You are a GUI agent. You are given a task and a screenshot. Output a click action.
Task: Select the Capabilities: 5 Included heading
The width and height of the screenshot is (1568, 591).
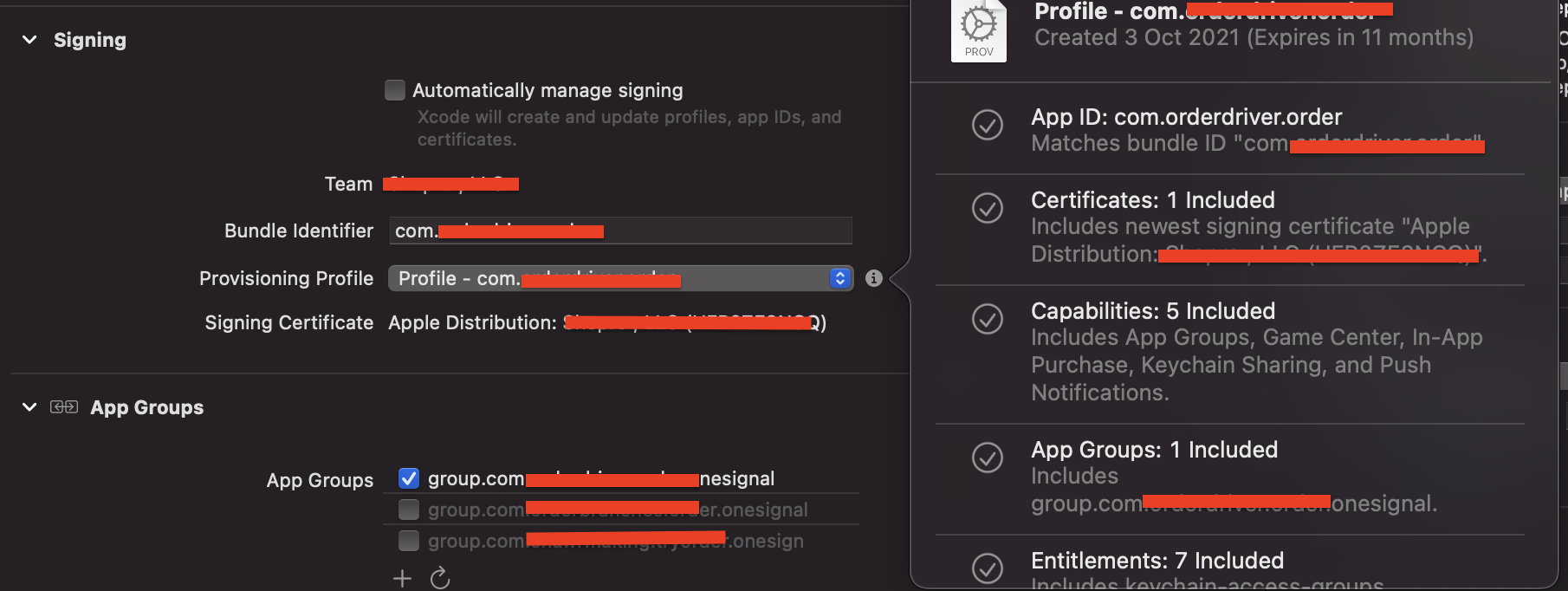point(1153,311)
